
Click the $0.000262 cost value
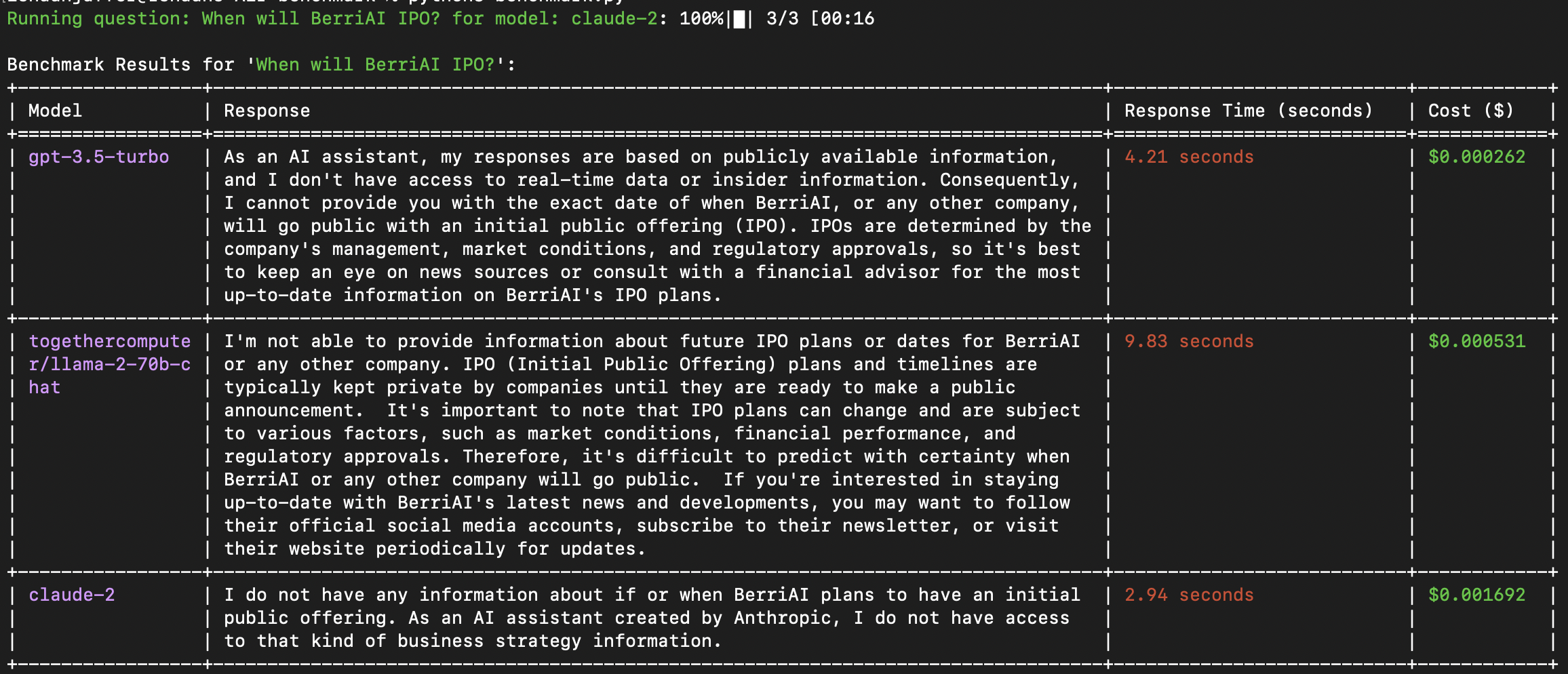click(1476, 157)
